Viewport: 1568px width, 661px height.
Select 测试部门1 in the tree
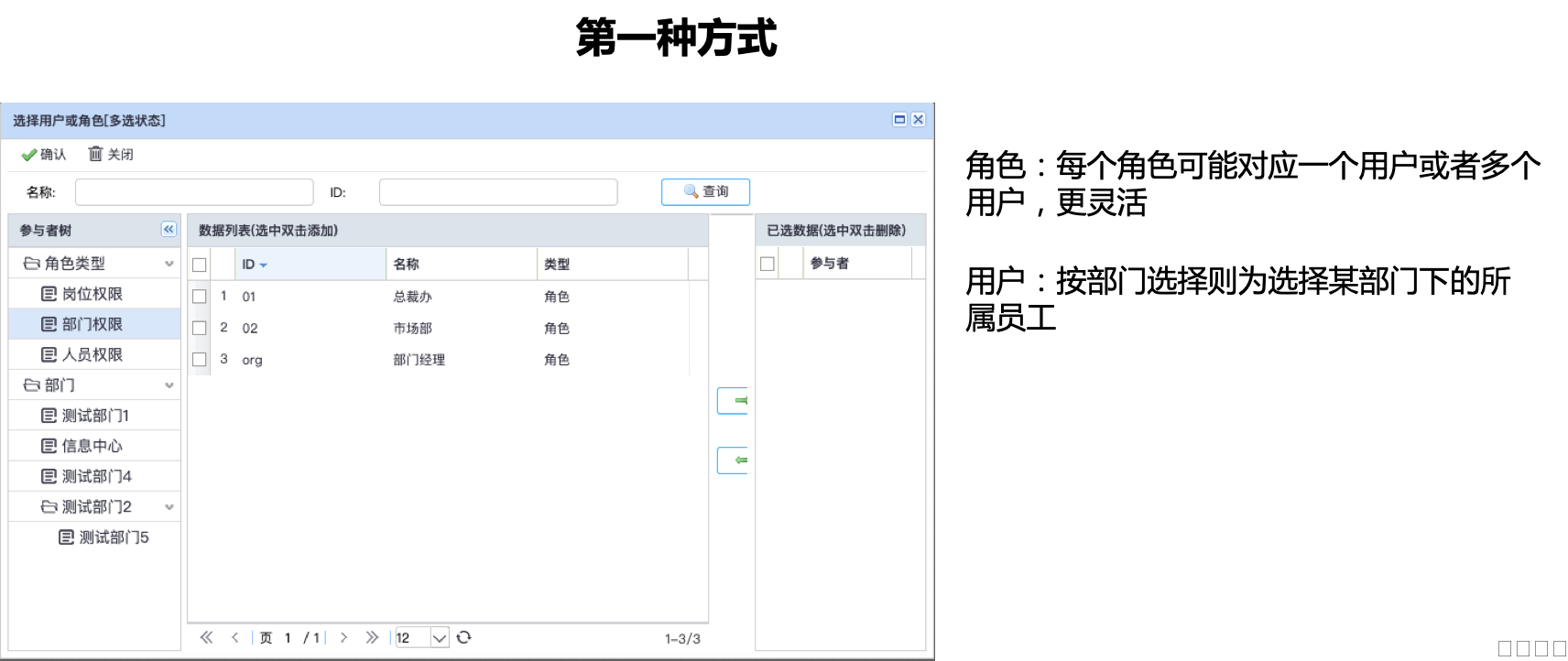pos(94,416)
